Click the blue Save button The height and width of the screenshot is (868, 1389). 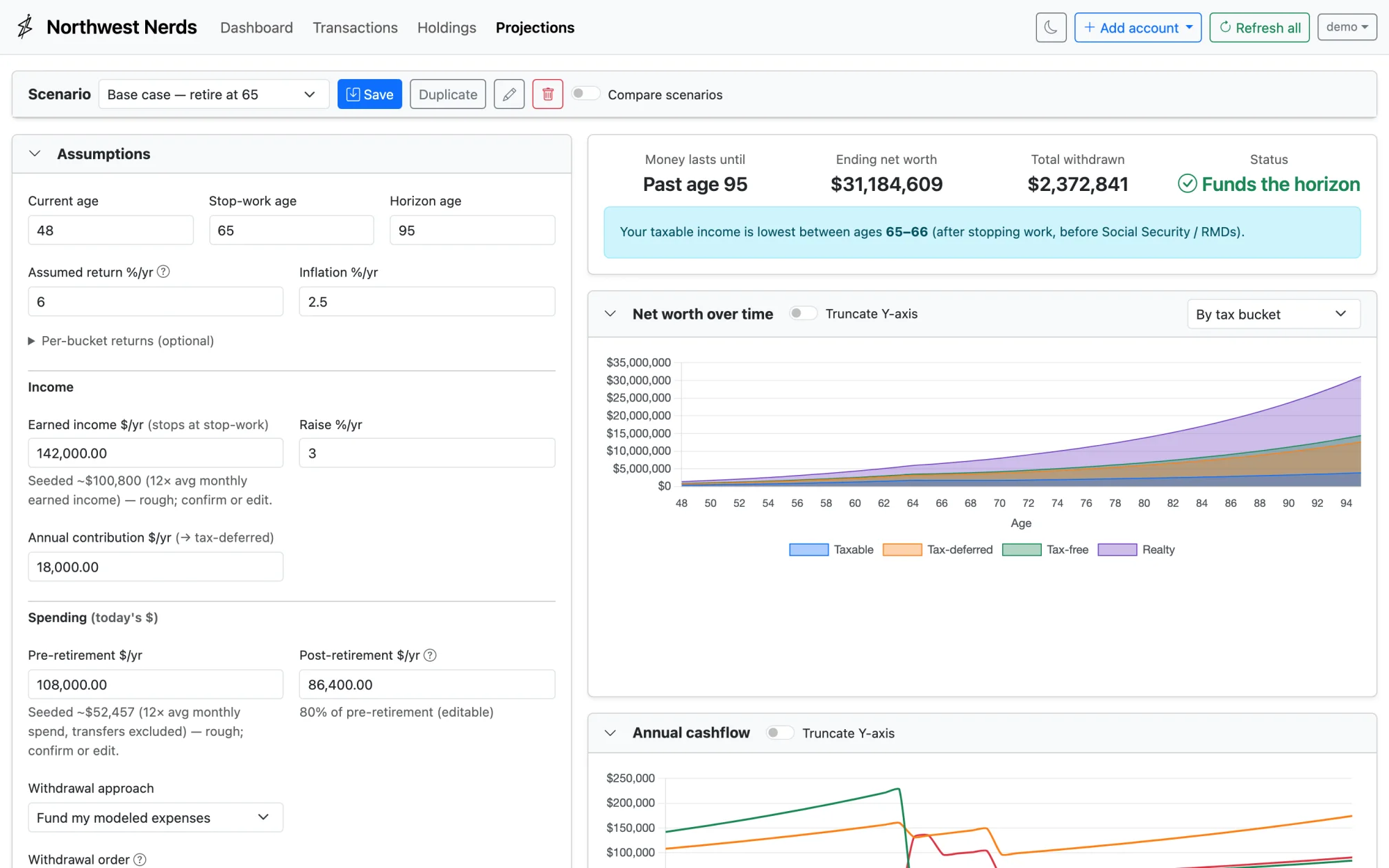[x=369, y=94]
